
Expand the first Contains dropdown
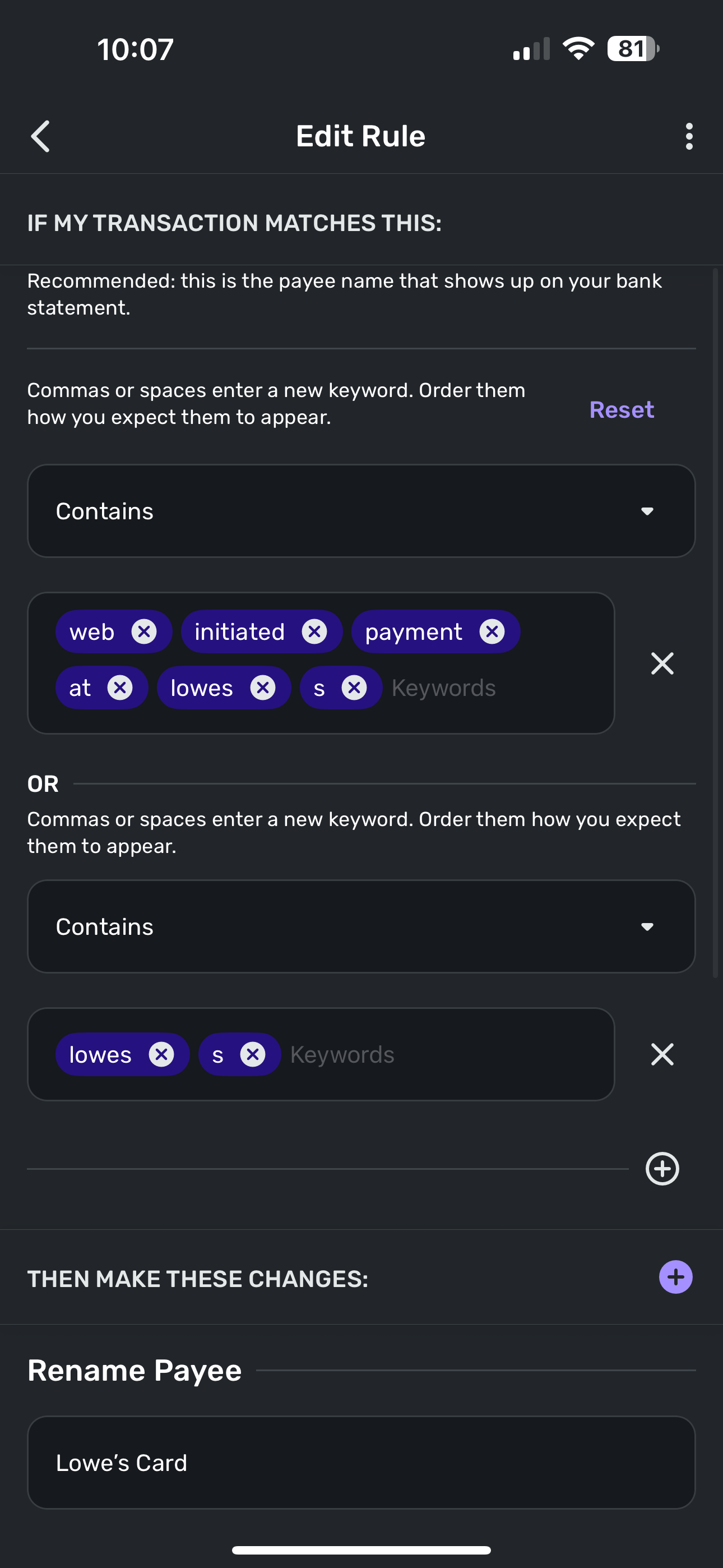click(x=361, y=511)
